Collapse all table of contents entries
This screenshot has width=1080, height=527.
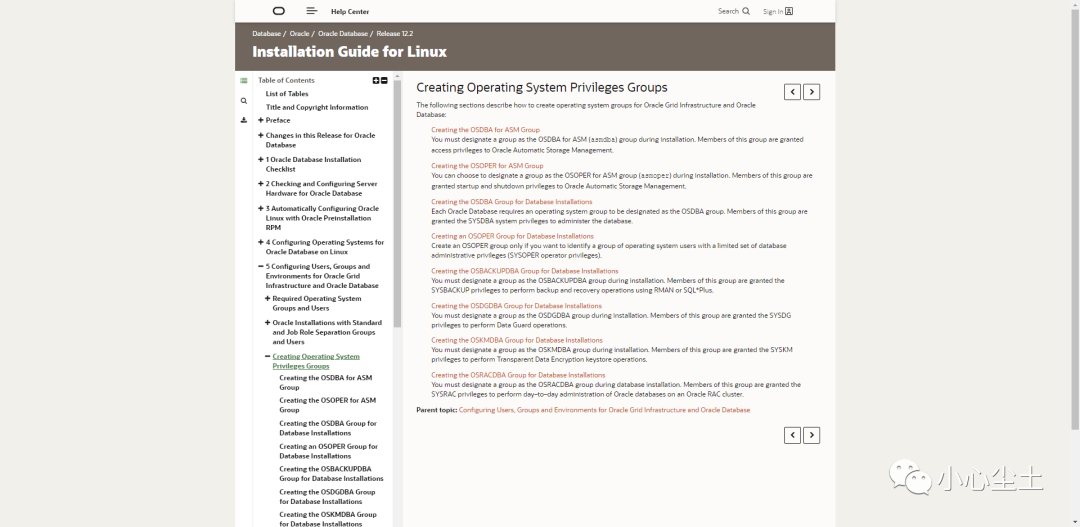pos(384,81)
